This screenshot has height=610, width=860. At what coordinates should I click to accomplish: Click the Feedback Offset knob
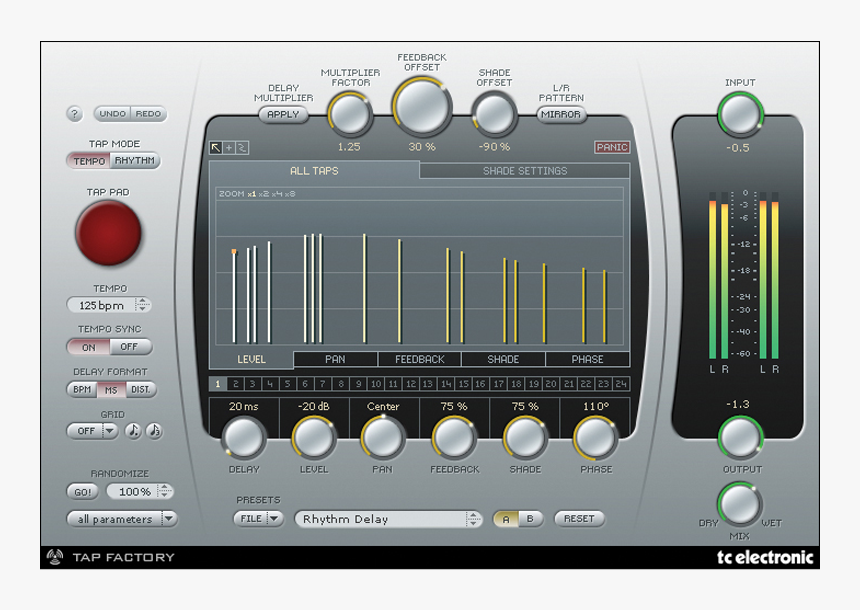421,107
